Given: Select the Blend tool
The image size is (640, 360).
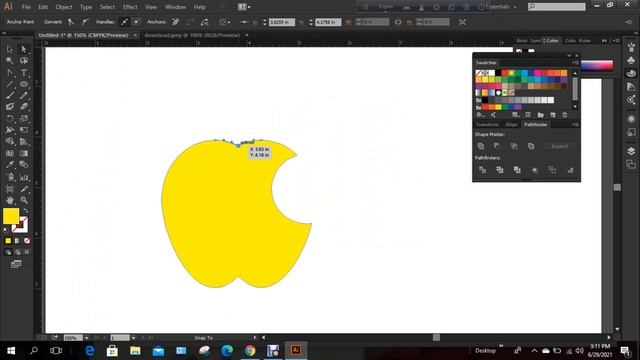Looking at the screenshot, I should point(24,165).
